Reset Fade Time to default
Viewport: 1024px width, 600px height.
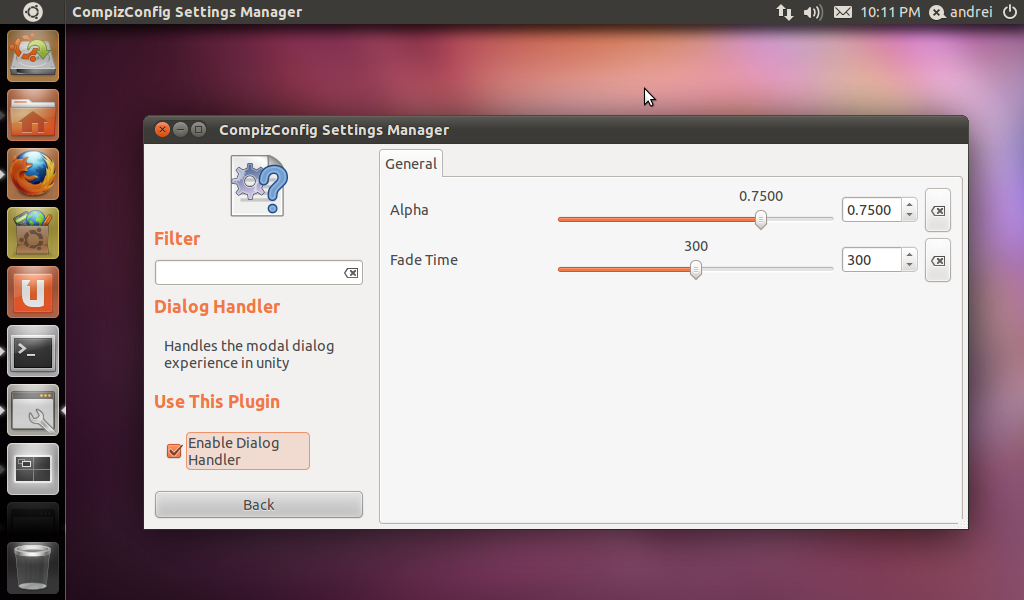[938, 261]
